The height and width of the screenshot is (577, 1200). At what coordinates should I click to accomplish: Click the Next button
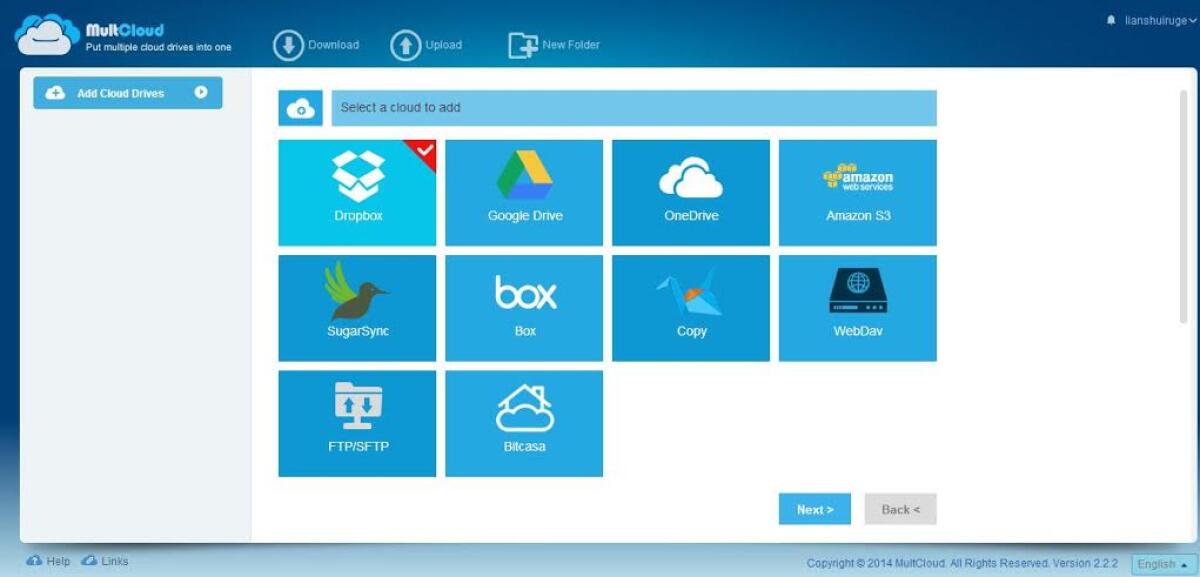click(x=814, y=509)
